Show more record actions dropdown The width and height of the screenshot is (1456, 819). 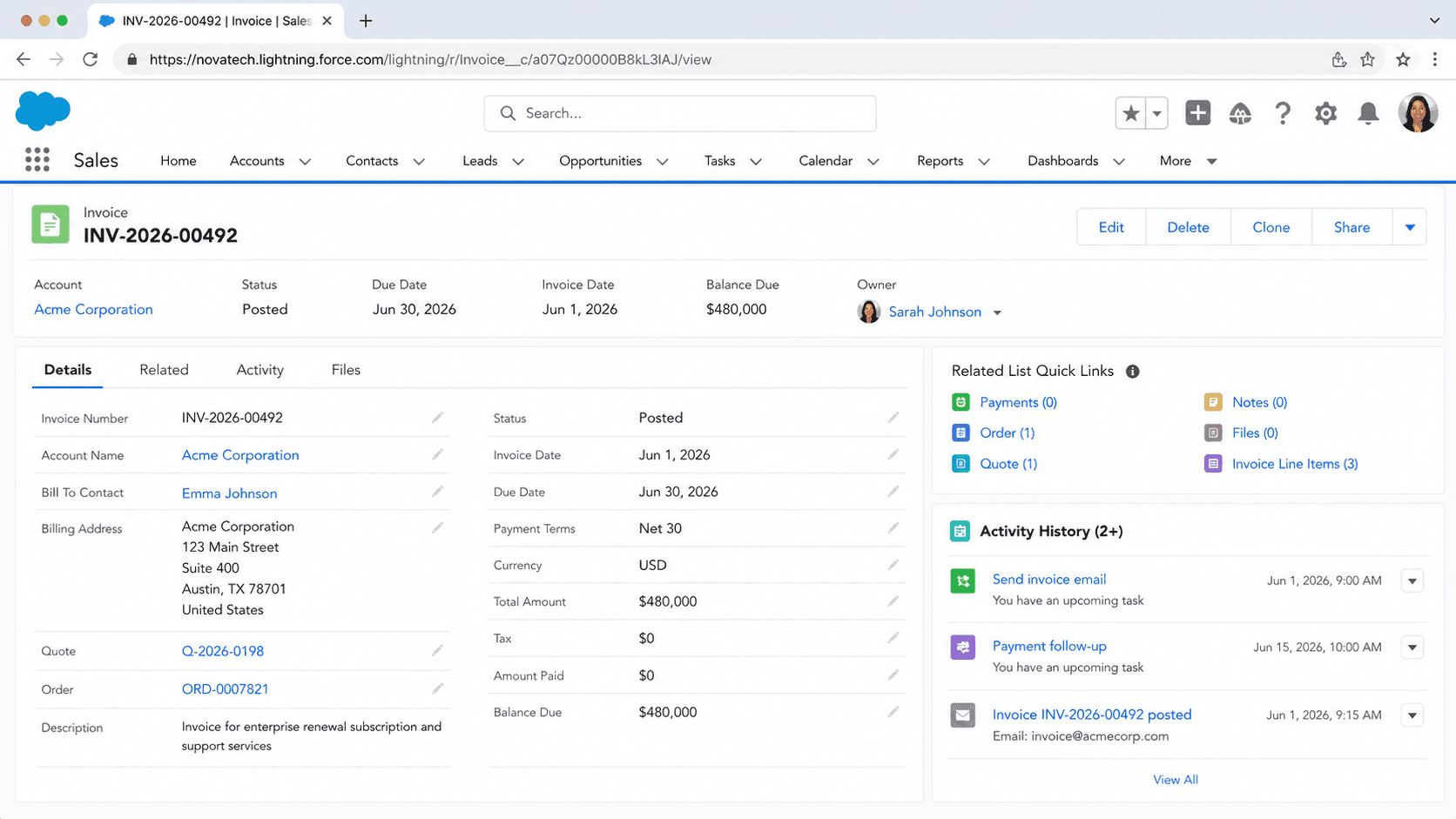[x=1410, y=227]
